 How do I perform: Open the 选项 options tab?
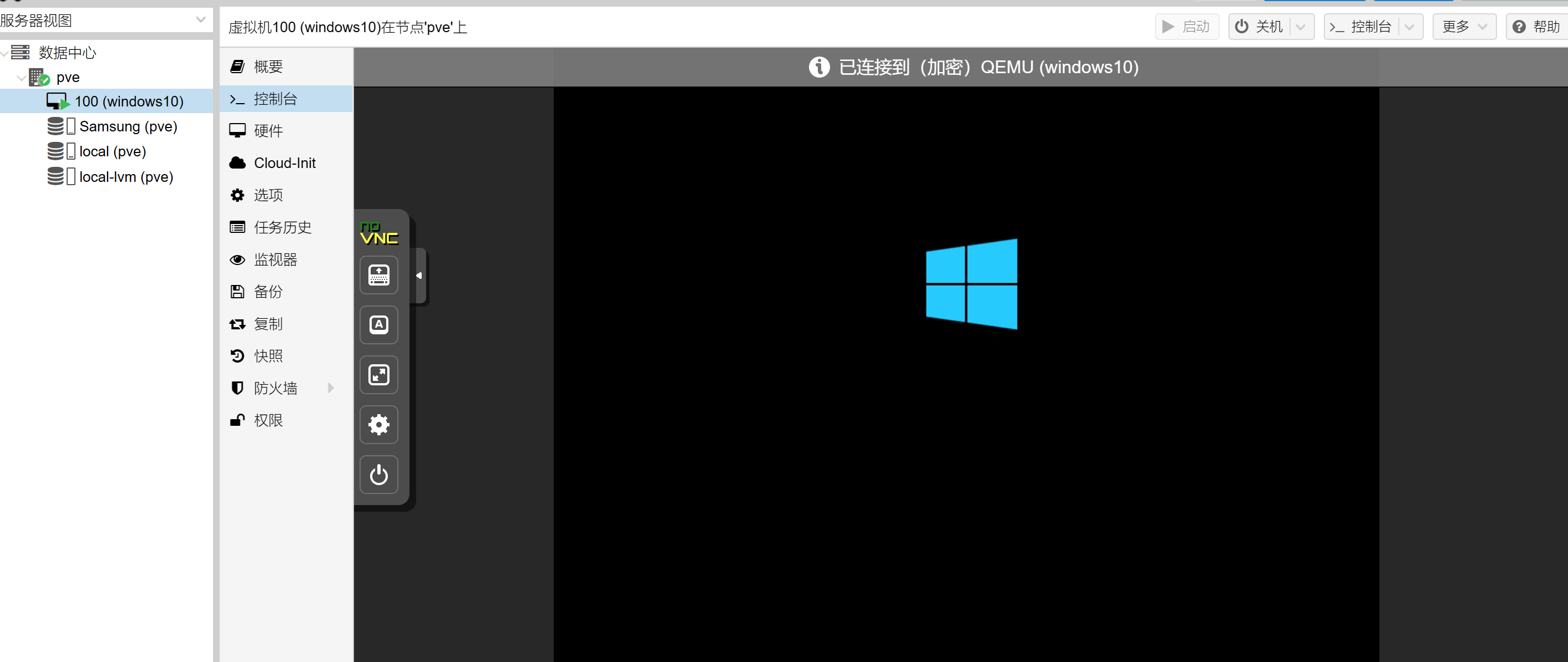(x=286, y=195)
